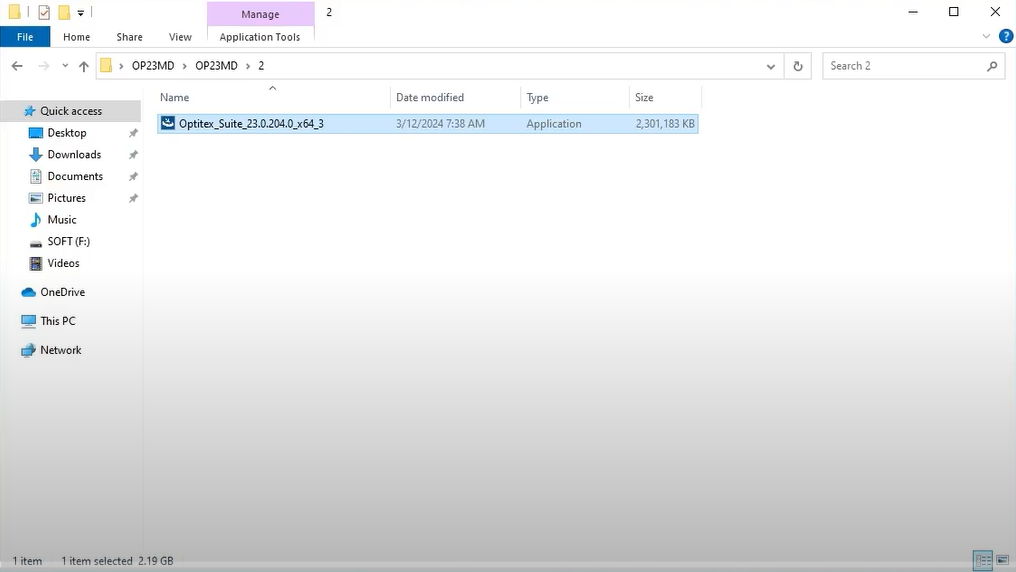Open the File menu
1016x572 pixels.
tap(25, 37)
